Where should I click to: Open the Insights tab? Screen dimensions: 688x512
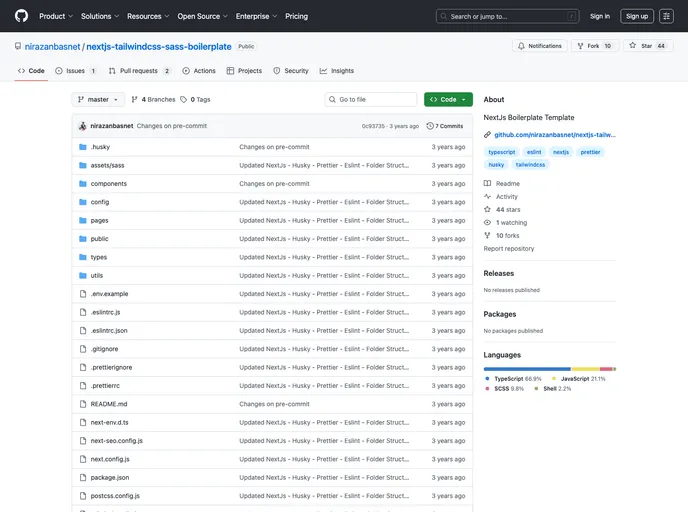click(x=337, y=71)
